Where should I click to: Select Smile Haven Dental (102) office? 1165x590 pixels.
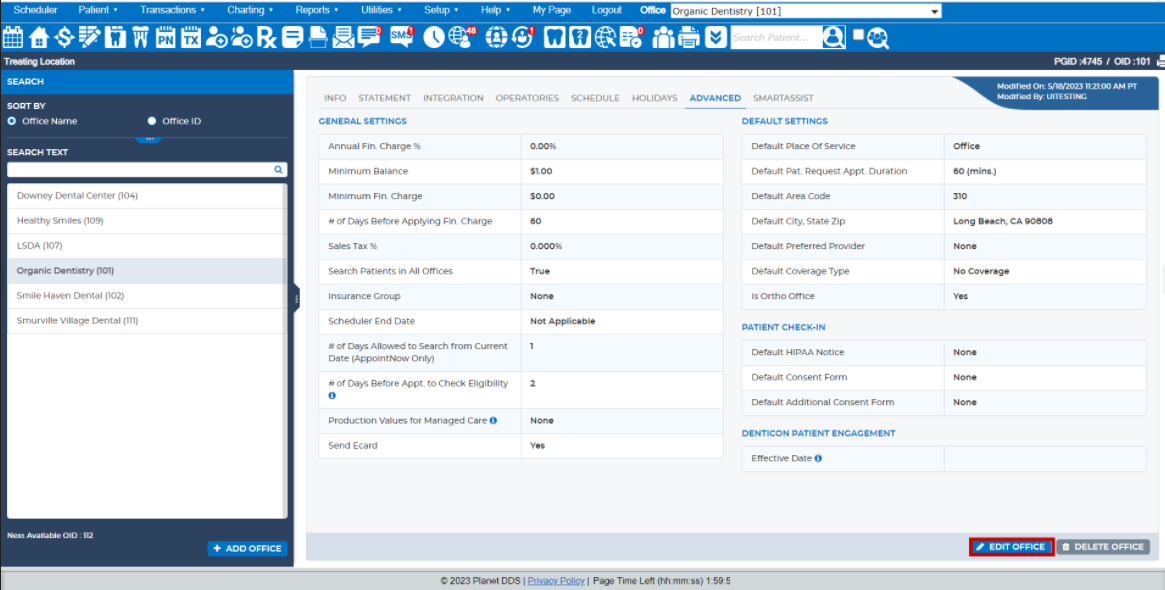[x=146, y=296]
